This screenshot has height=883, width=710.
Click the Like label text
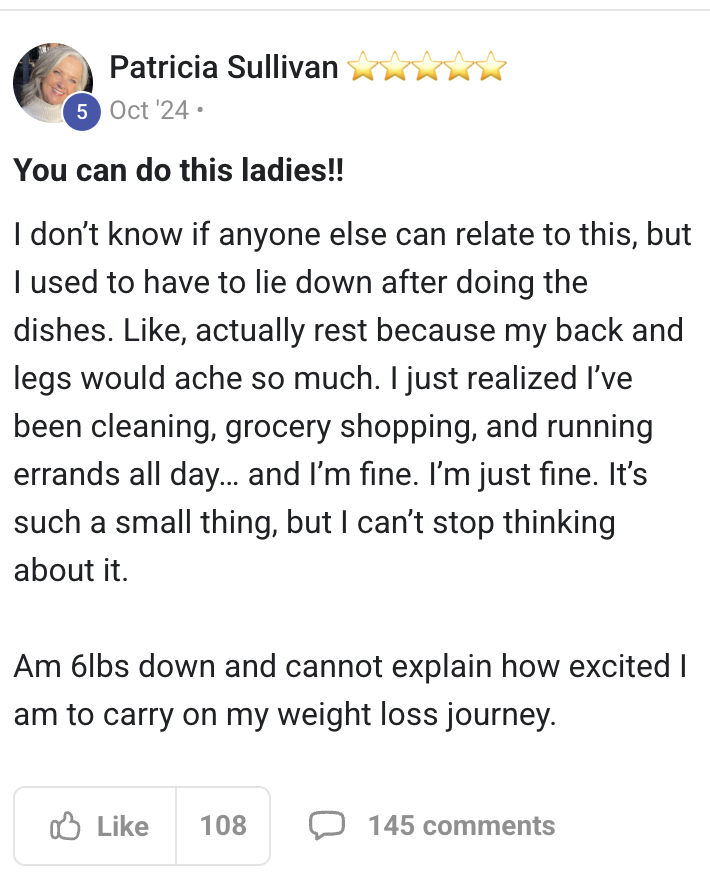click(x=123, y=826)
